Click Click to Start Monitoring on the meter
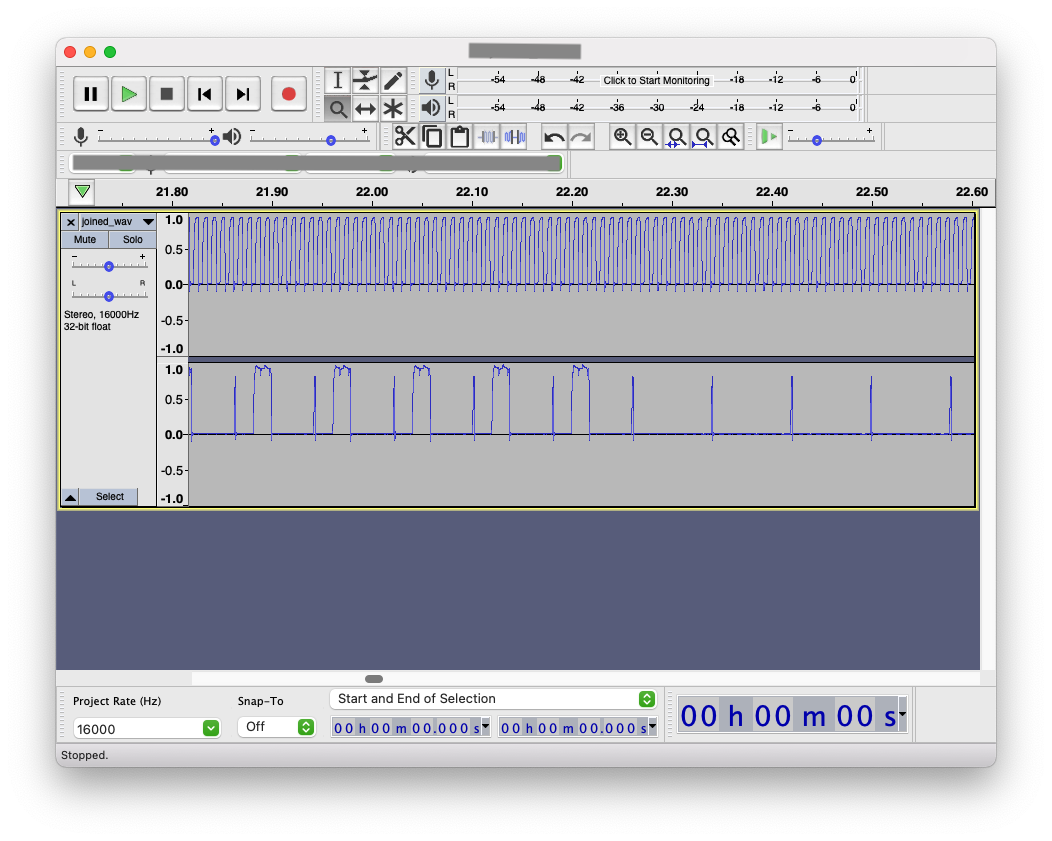1052x841 pixels. (656, 80)
